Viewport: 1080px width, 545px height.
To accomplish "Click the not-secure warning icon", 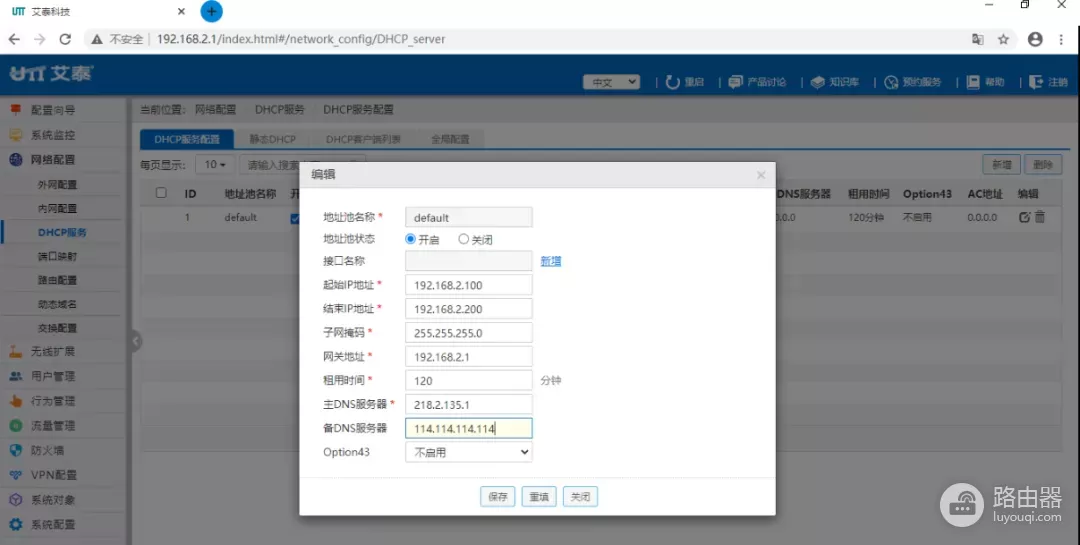I will tap(97, 39).
